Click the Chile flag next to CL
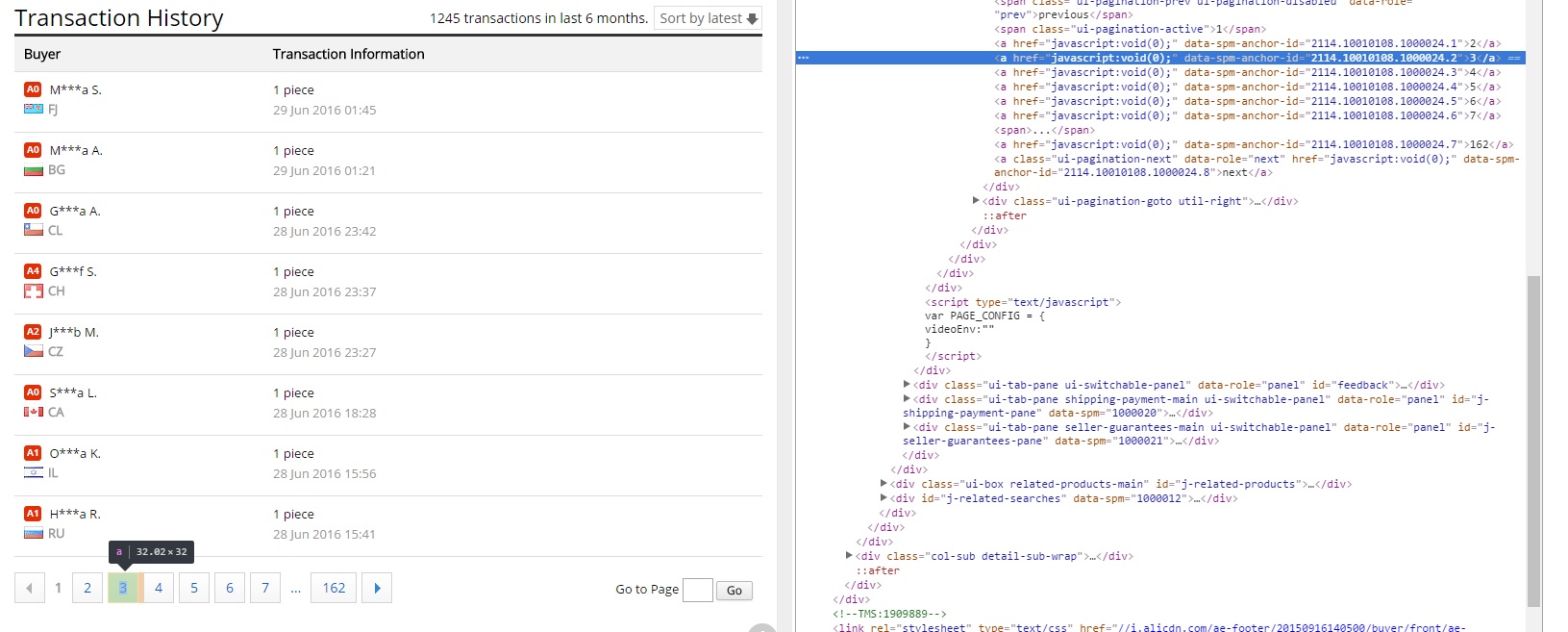This screenshot has height=632, width=1568. (34, 230)
